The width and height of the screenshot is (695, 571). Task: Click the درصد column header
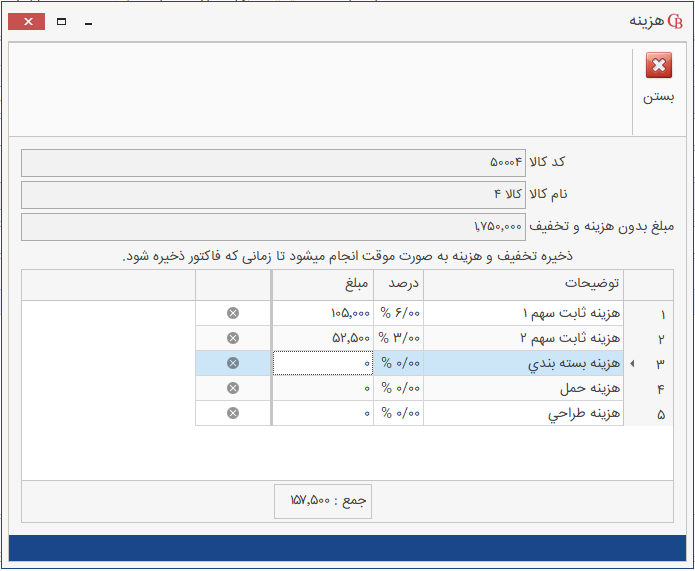tap(398, 284)
